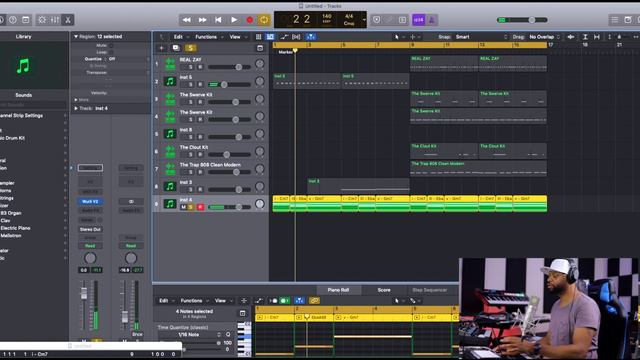Screen dimensions: 640x360
Task: Toggle the yellow Link icon in Piano Roll
Action: tap(314, 300)
